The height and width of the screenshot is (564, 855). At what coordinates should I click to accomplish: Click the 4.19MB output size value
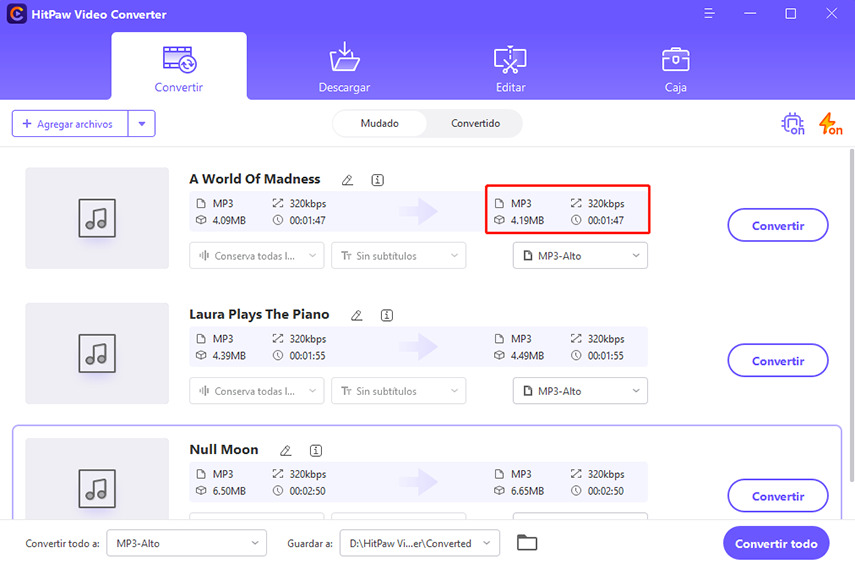(527, 220)
